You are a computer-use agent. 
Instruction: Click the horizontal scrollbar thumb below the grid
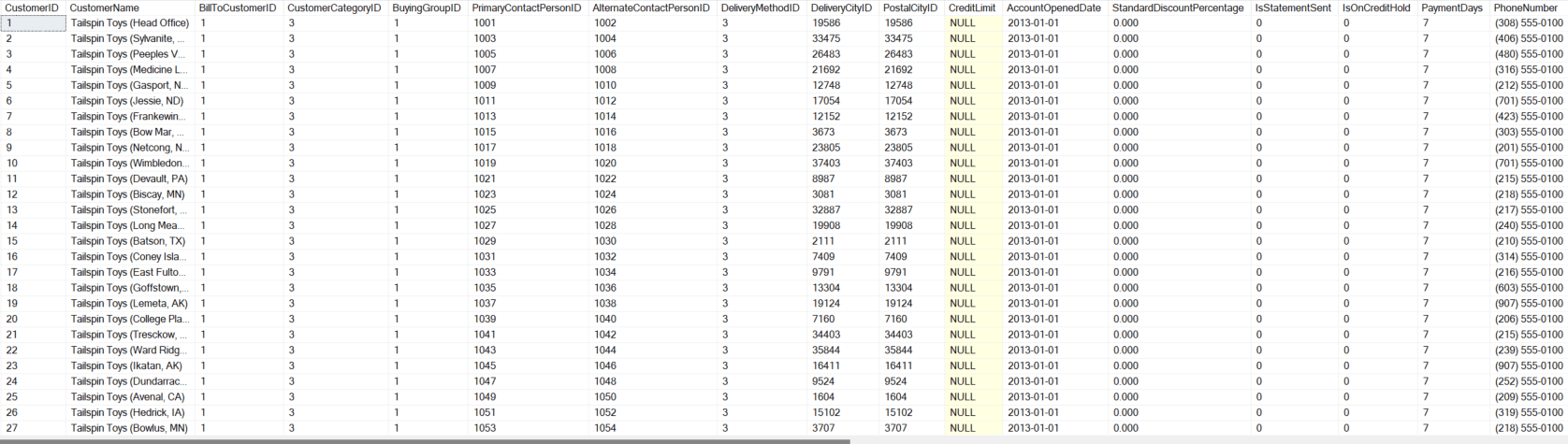point(425,440)
